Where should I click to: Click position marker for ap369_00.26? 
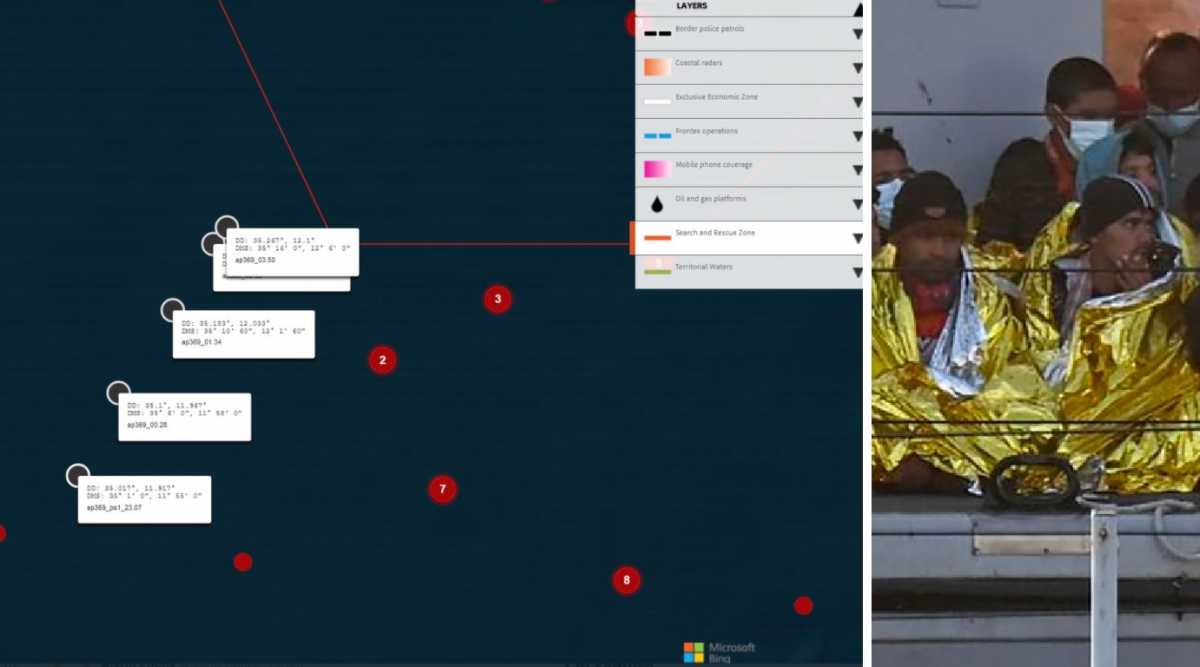pyautogui.click(x=119, y=393)
